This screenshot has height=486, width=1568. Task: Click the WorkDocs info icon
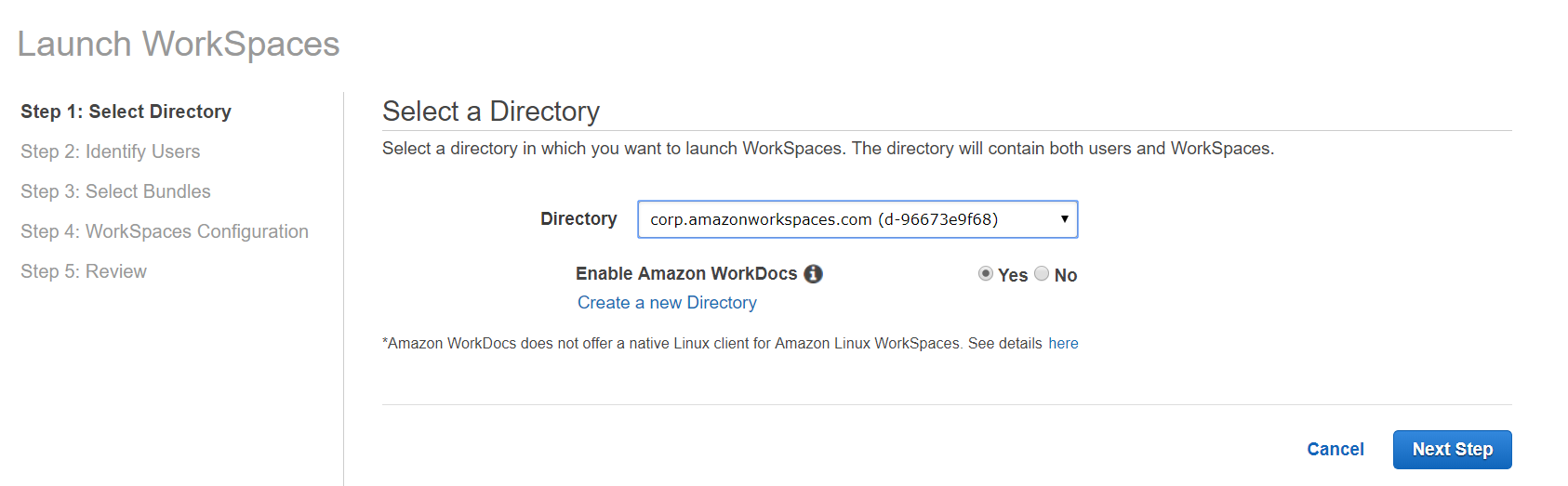click(814, 274)
